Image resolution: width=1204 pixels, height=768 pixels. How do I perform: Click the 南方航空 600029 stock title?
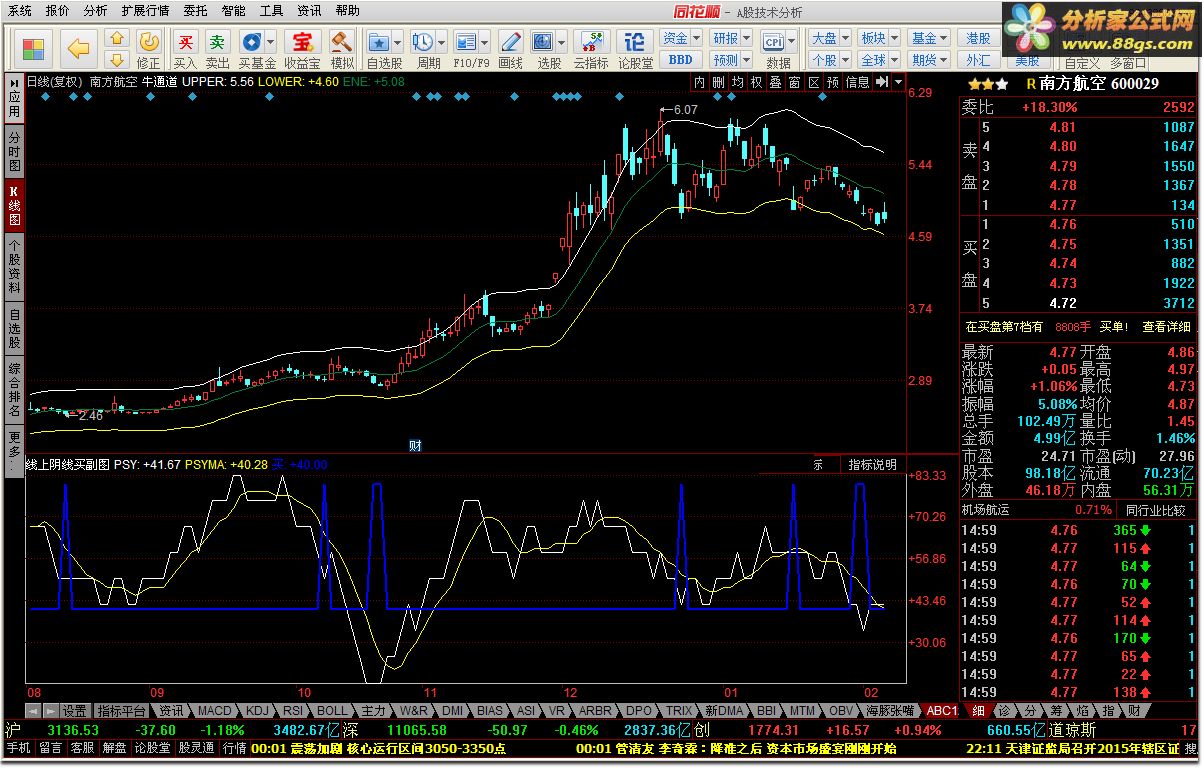[x=1100, y=84]
